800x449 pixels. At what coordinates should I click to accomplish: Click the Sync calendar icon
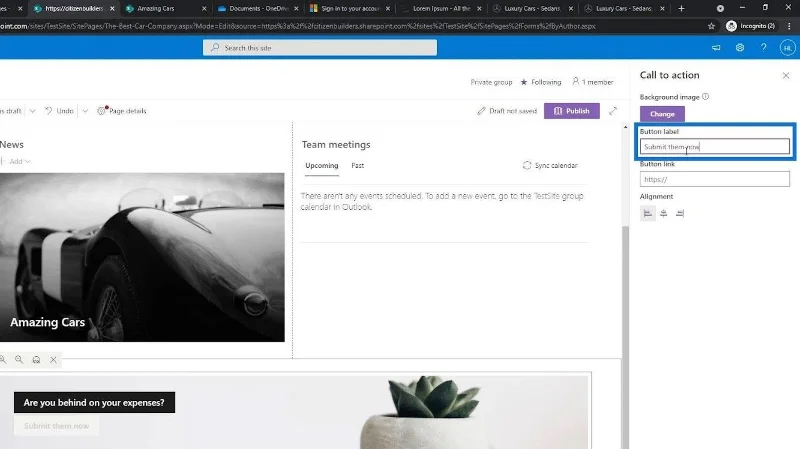point(527,165)
